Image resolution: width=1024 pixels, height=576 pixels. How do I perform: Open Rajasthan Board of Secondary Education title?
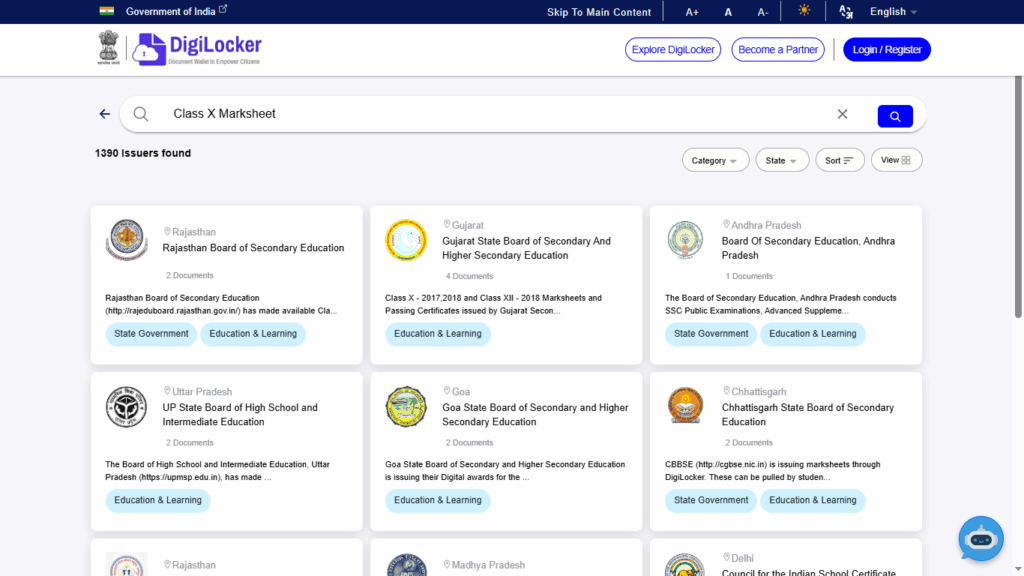(x=253, y=248)
